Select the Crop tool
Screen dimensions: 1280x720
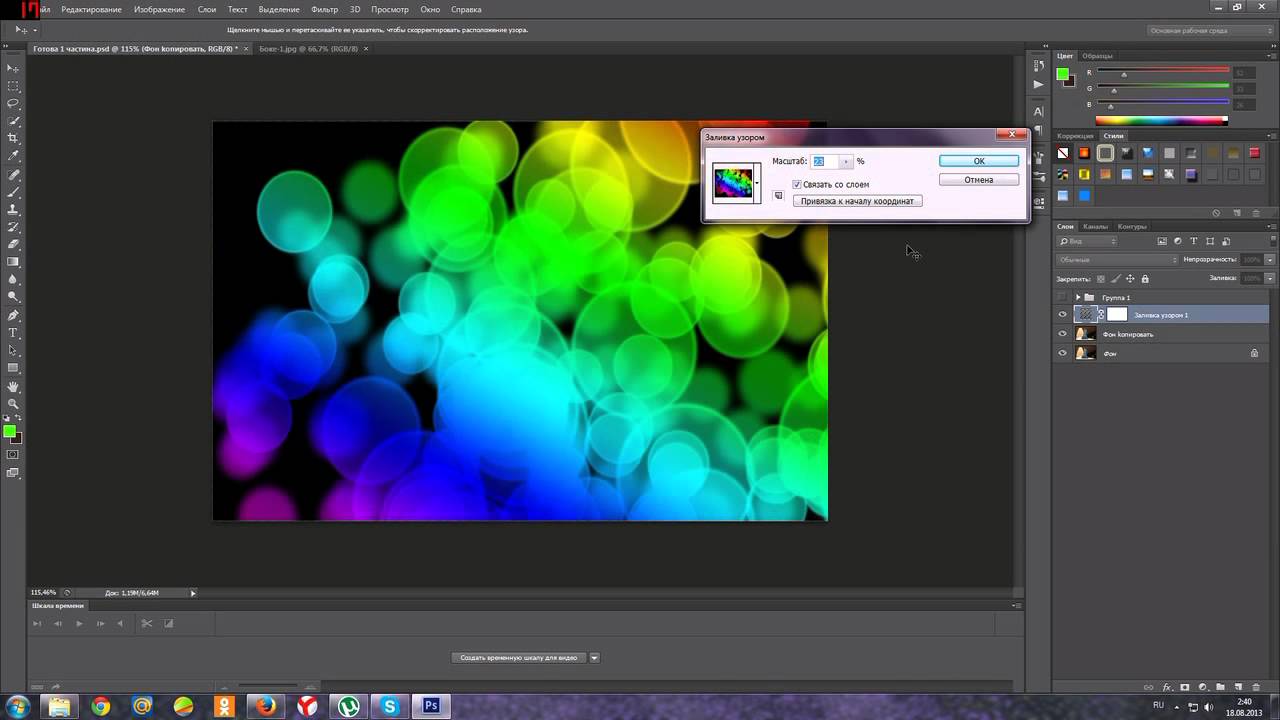tap(14, 138)
